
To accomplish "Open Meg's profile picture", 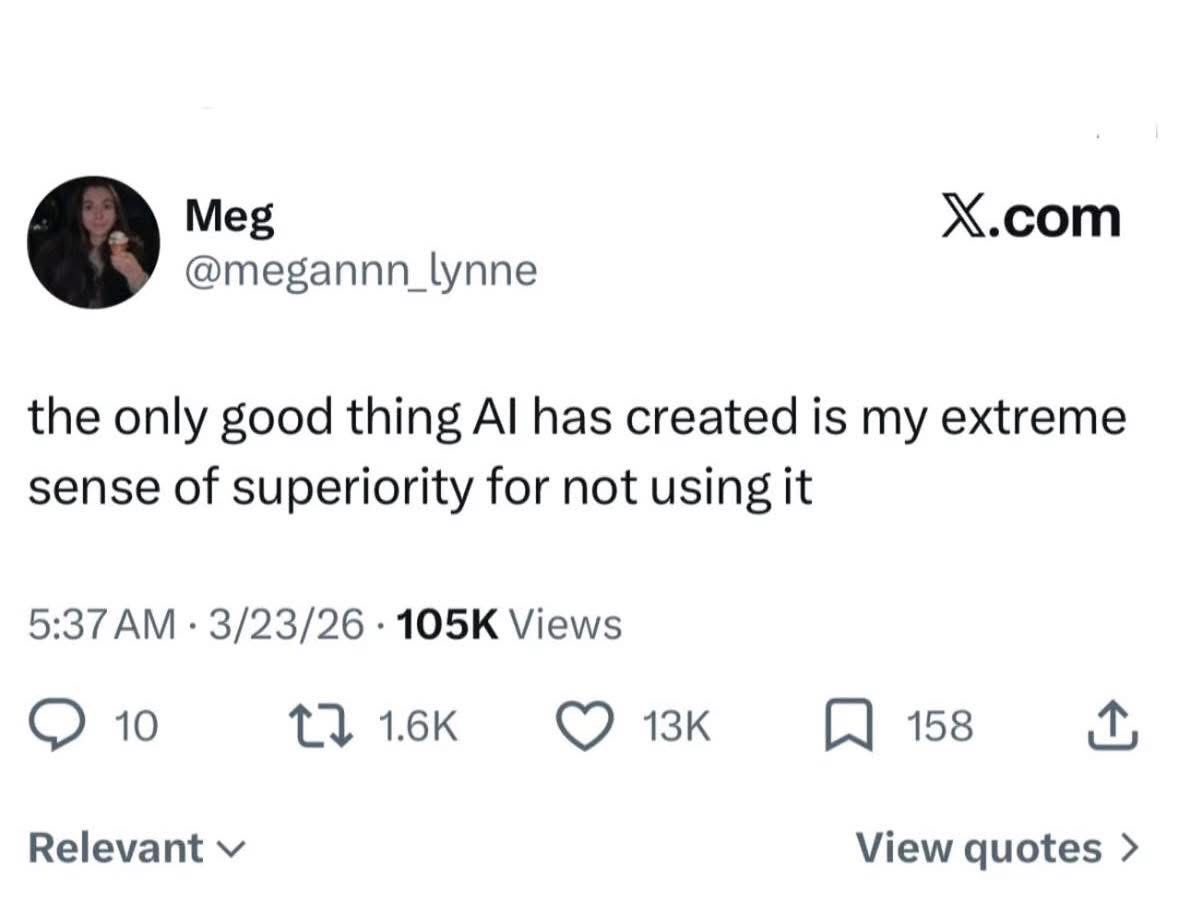I will coord(93,243).
